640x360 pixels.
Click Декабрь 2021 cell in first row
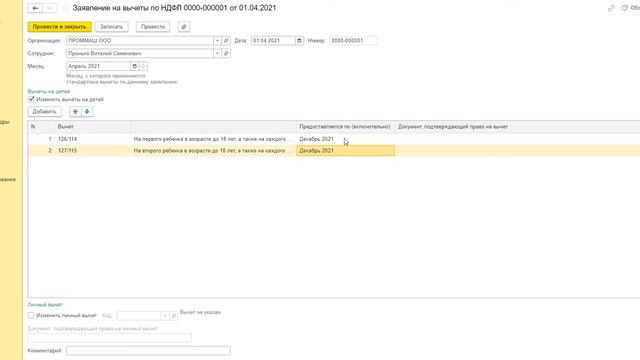pos(345,139)
